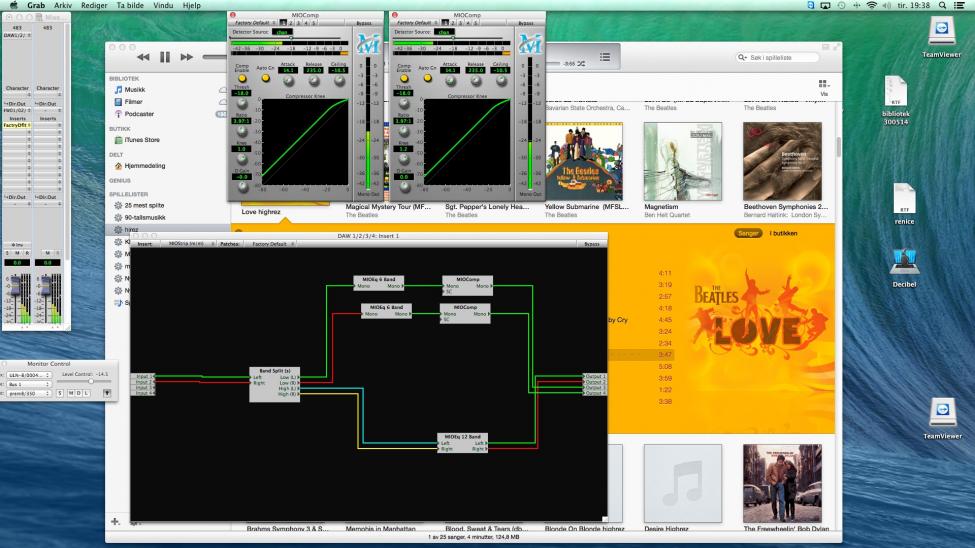Click Thresh knob on left MIOComp
The image size is (975, 548).
241,103
